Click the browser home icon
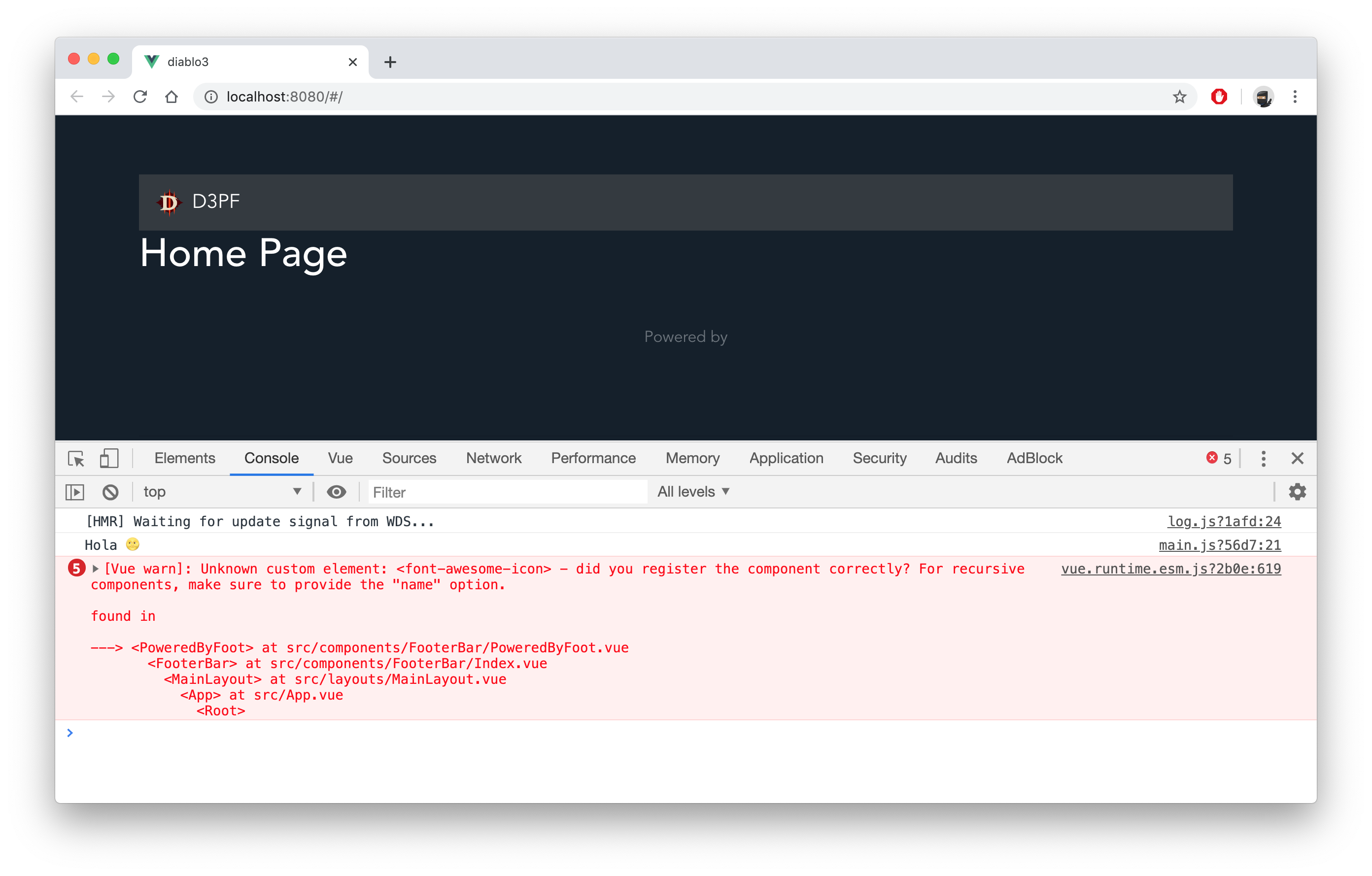 (x=171, y=97)
